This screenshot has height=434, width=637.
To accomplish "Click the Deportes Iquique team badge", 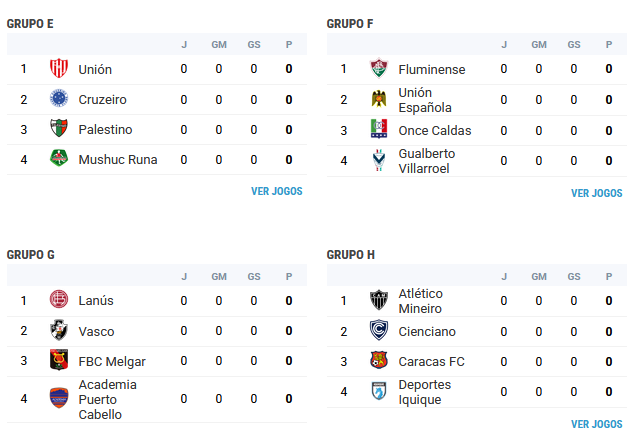I will [x=378, y=392].
